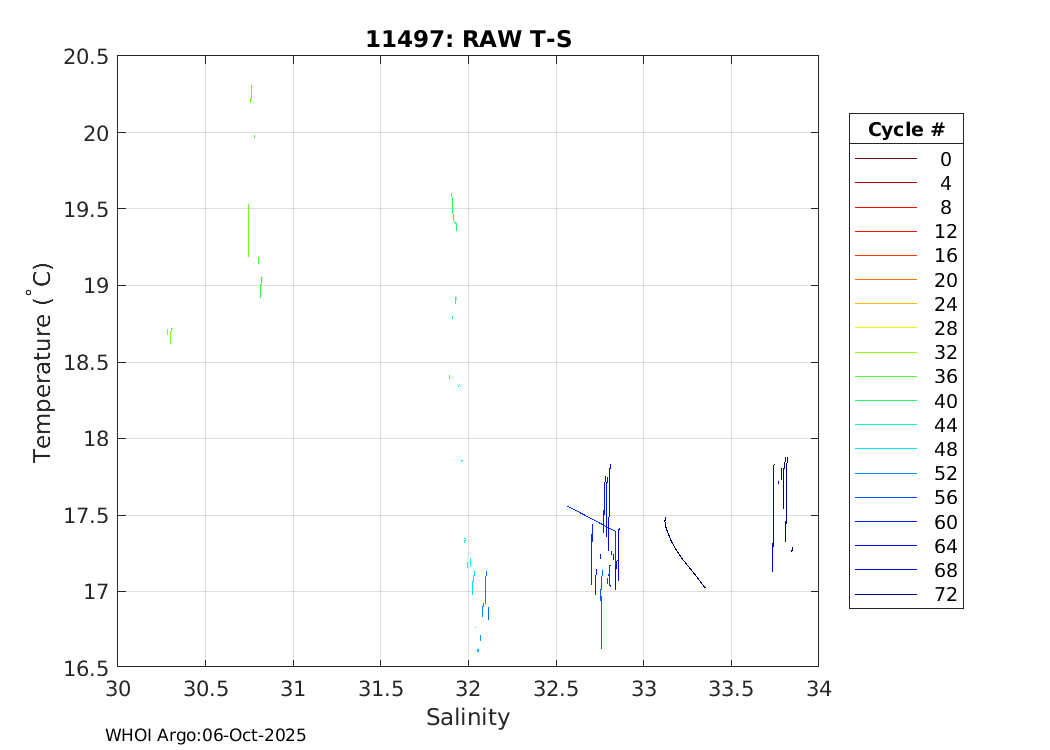Select the red legend line for cycle 4
The image size is (1050, 750).
(885, 183)
